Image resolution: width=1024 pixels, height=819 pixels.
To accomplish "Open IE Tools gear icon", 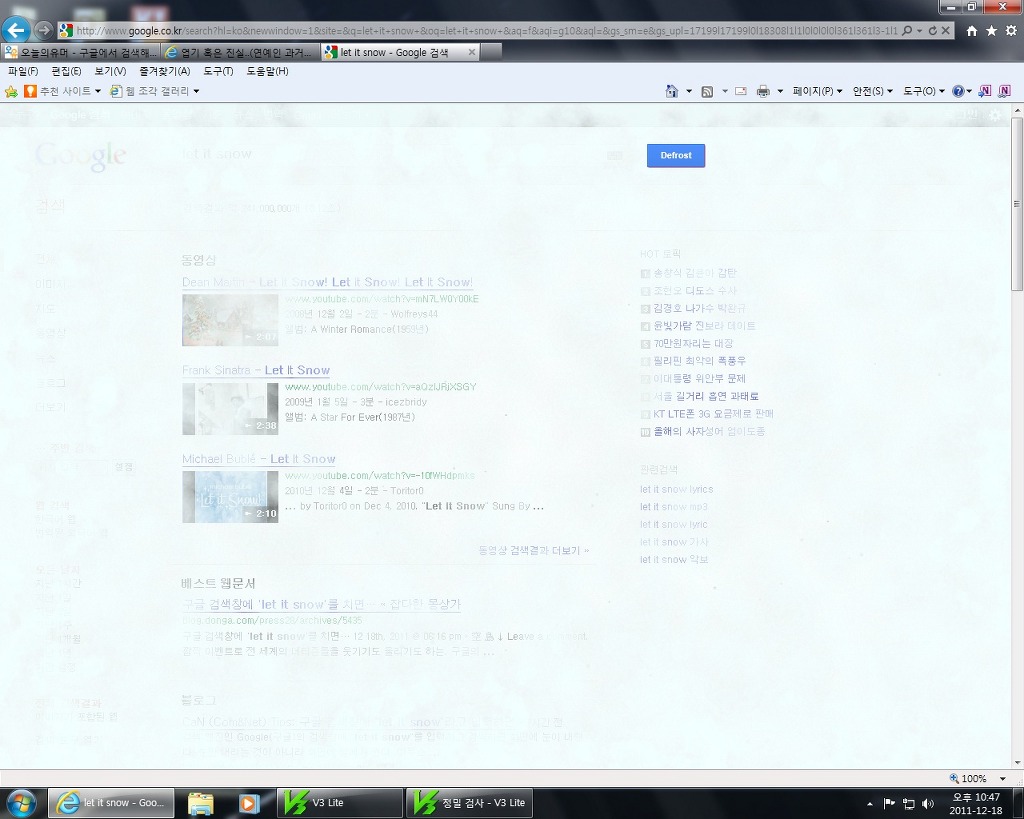I will tap(1011, 31).
